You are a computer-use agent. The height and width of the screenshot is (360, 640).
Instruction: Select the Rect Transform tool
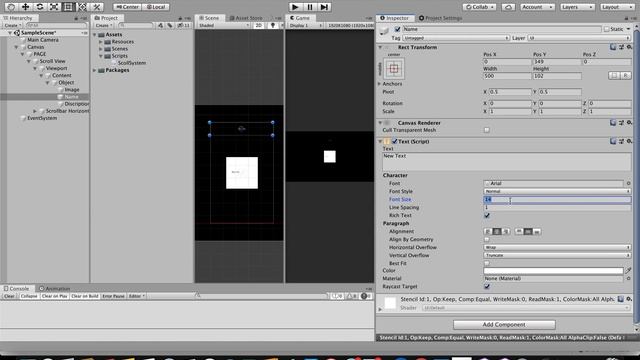pos(68,7)
